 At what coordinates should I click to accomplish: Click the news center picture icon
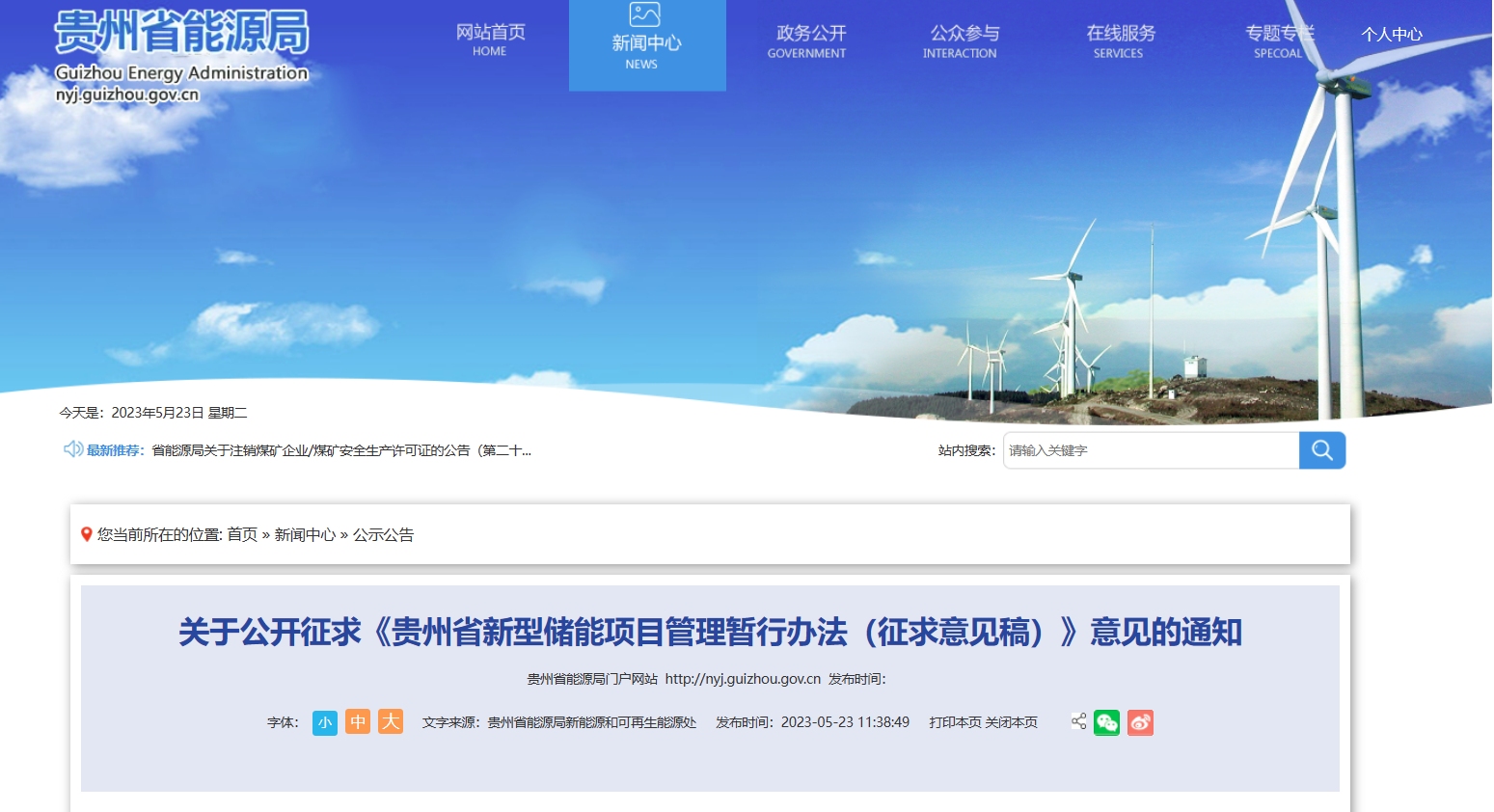coord(644,14)
